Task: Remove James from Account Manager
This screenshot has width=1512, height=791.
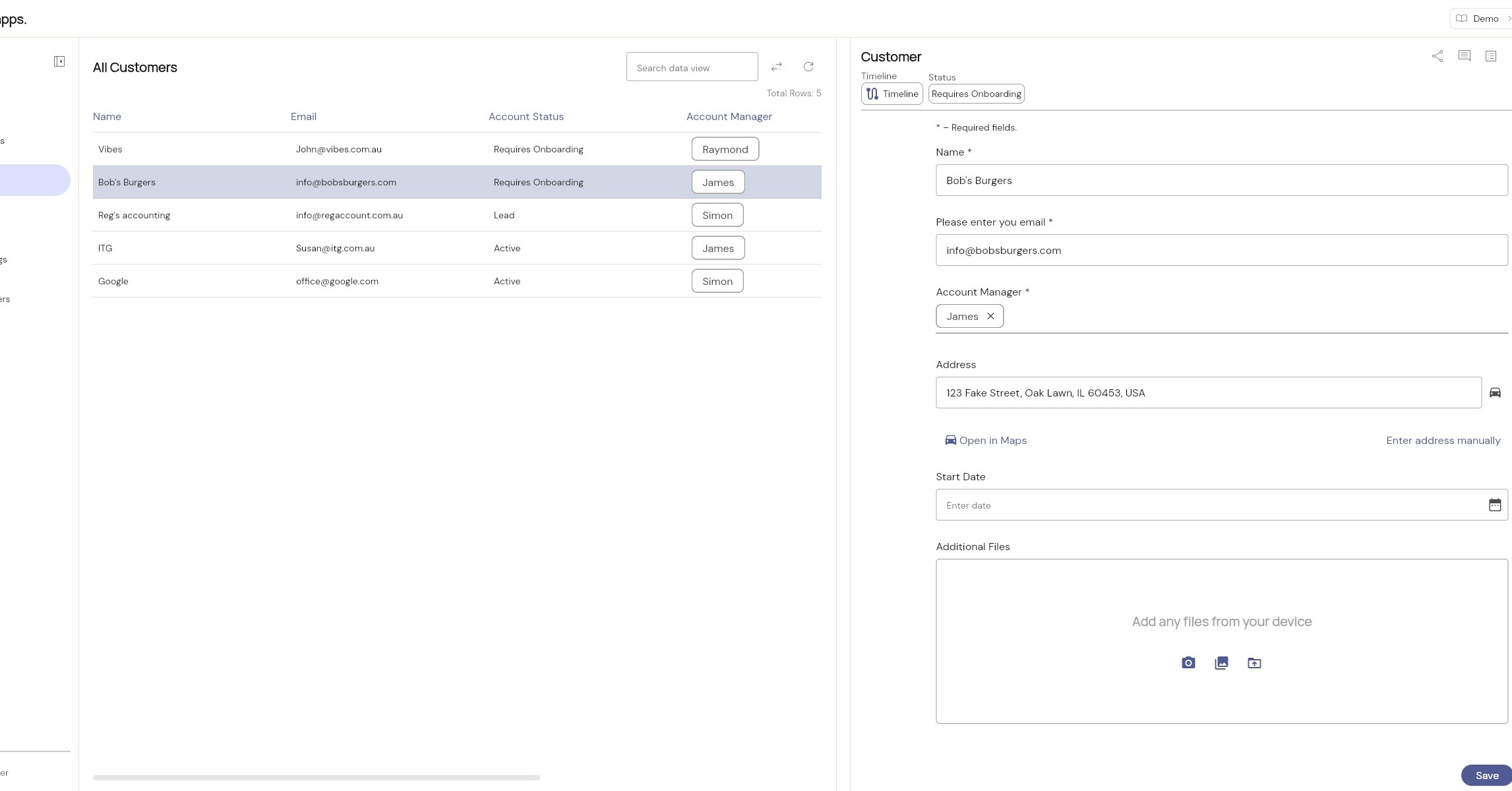Action: pyautogui.click(x=990, y=317)
